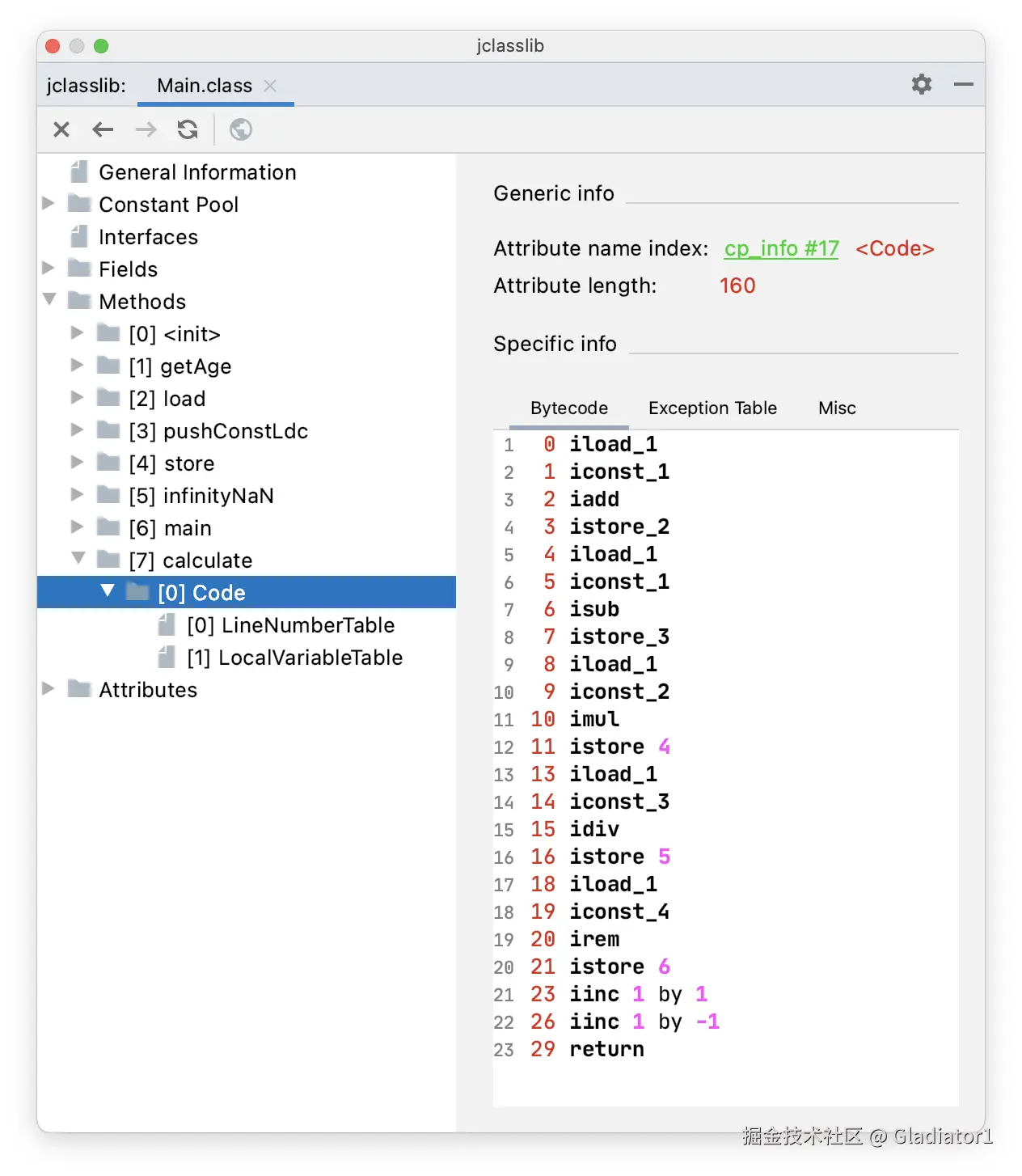Expand the Constant Pool node
This screenshot has height=1176, width=1022.
[49, 204]
